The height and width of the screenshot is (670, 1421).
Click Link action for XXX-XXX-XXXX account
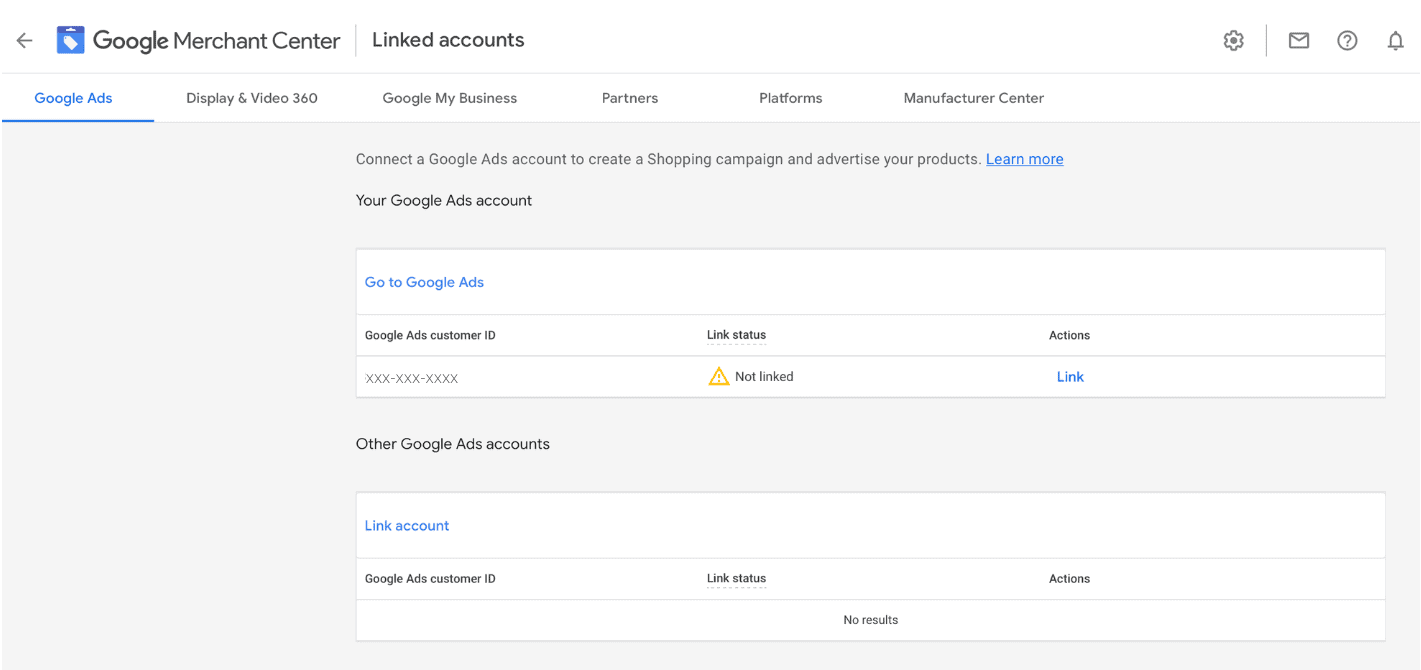click(x=1070, y=377)
